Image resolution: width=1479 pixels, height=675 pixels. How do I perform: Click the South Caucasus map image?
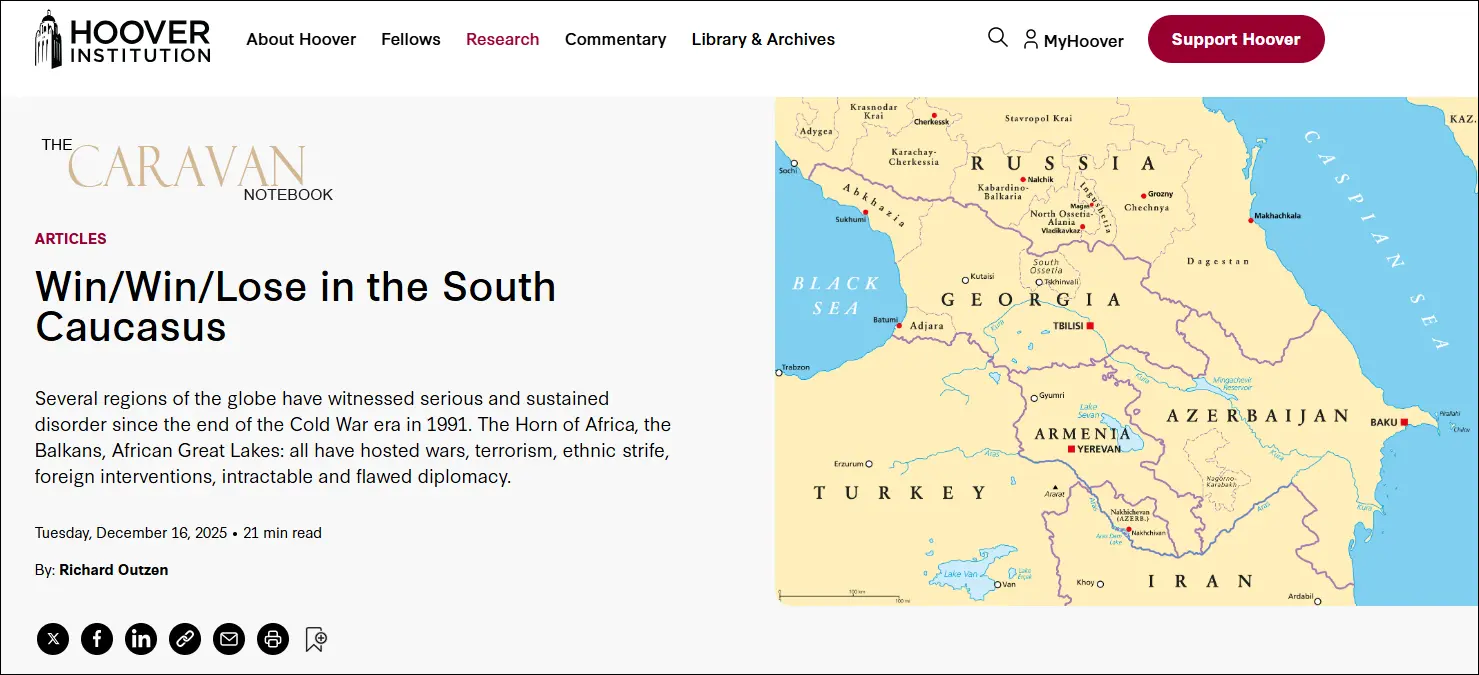pyautogui.click(x=1126, y=351)
